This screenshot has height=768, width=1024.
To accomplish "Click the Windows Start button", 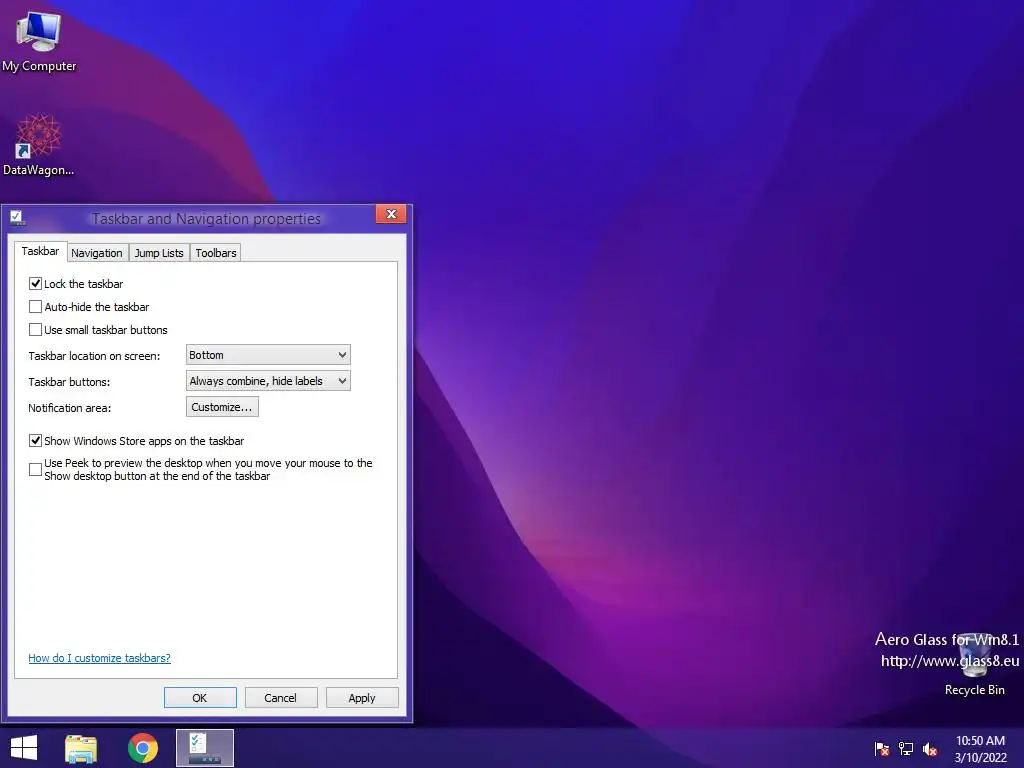I will point(24,748).
